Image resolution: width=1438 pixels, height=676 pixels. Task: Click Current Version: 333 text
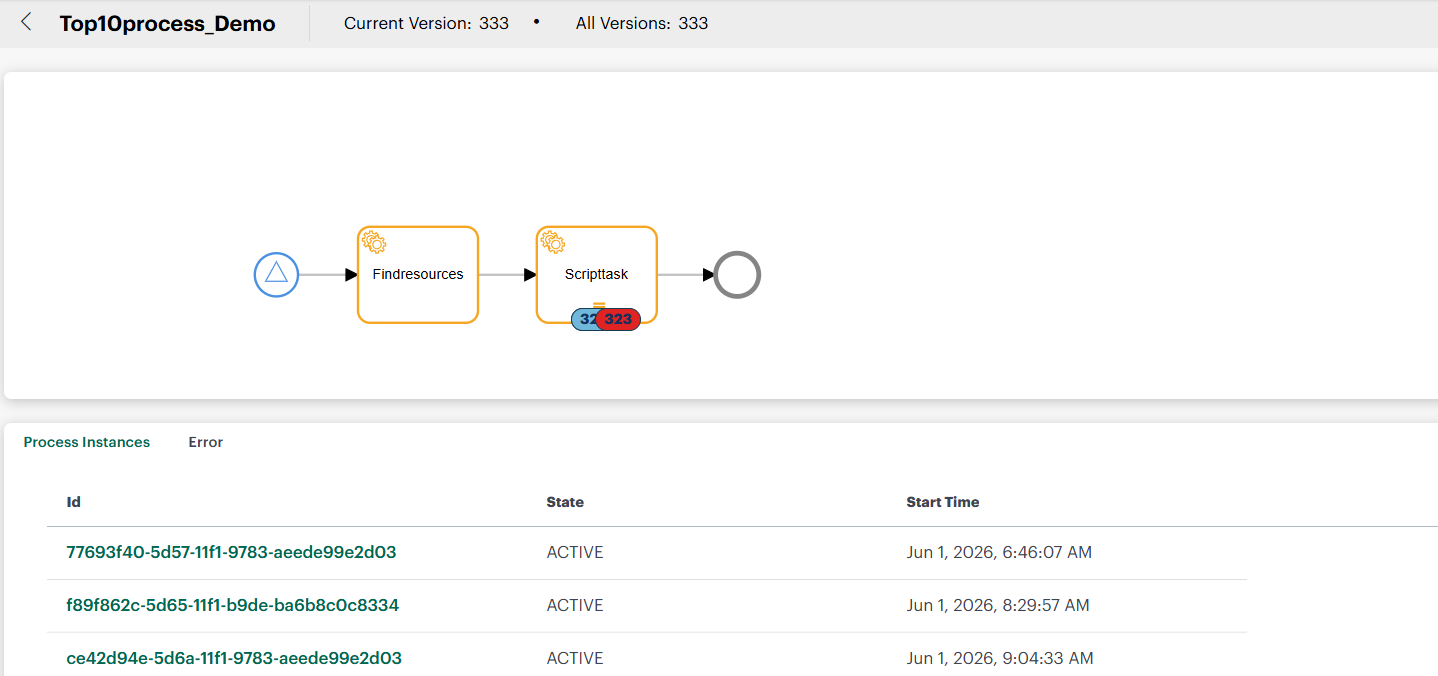(426, 23)
